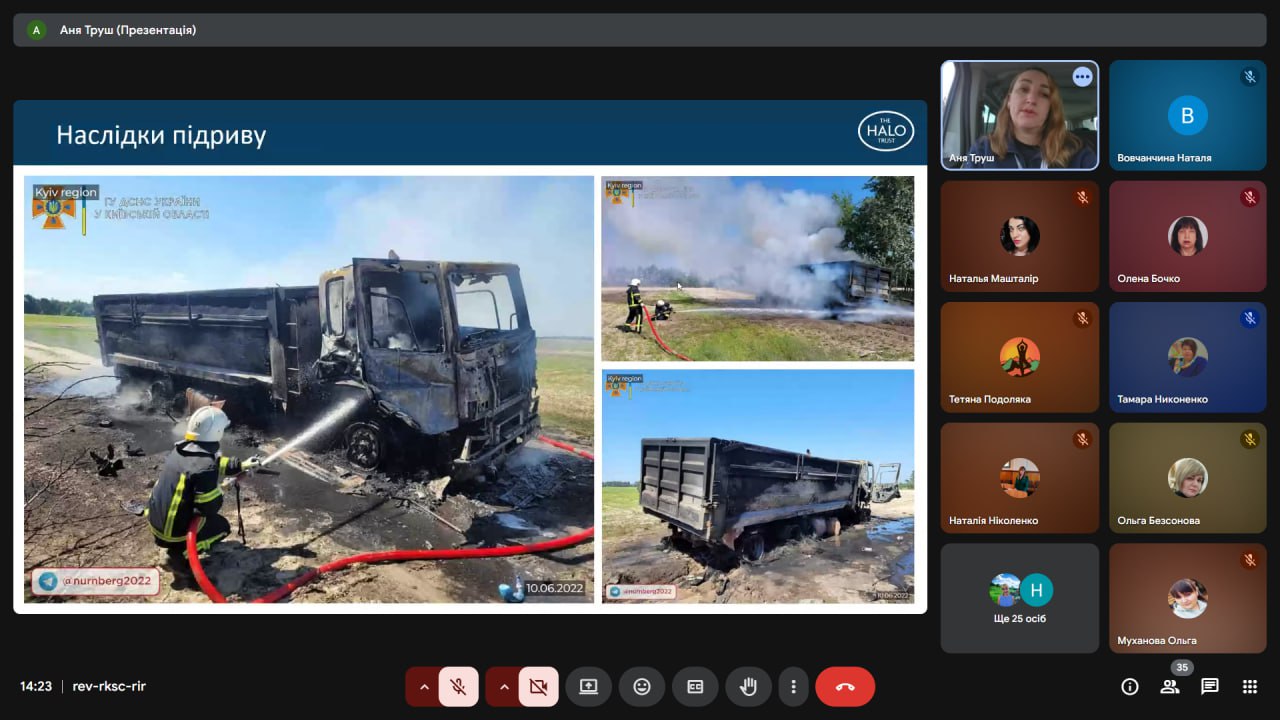Raise your hand
Viewport: 1280px width, 720px height.
pos(748,687)
